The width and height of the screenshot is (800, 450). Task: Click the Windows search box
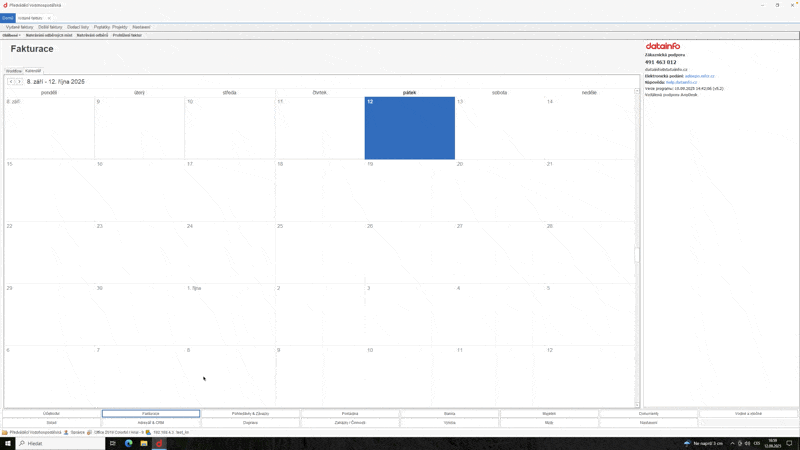pyautogui.click(x=60, y=443)
